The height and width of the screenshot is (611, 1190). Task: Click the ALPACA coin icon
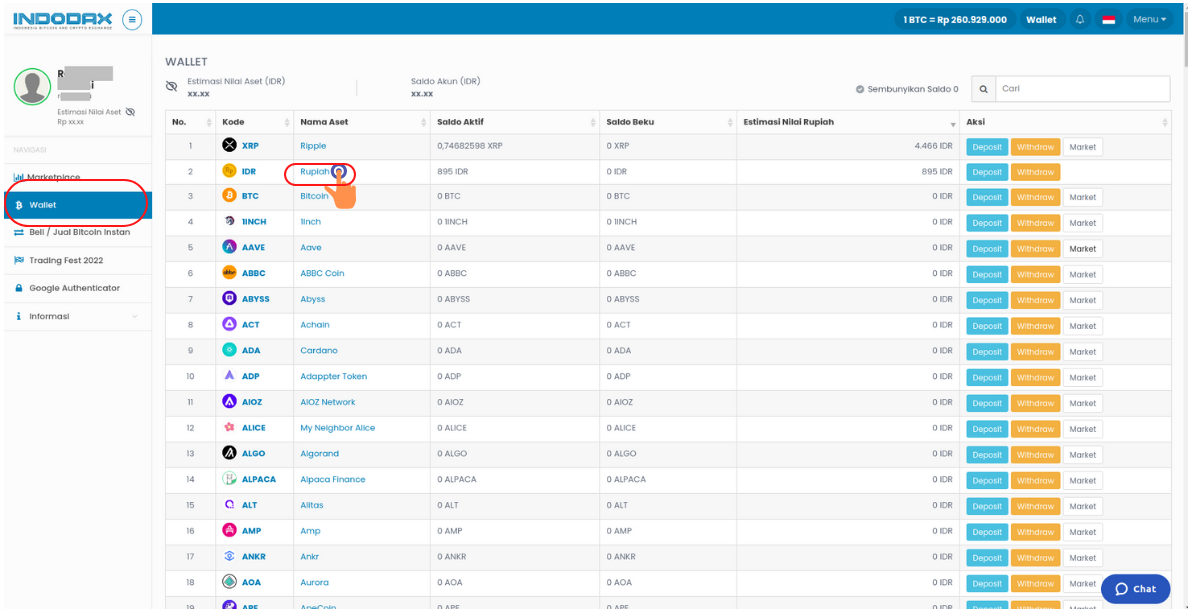click(x=229, y=479)
